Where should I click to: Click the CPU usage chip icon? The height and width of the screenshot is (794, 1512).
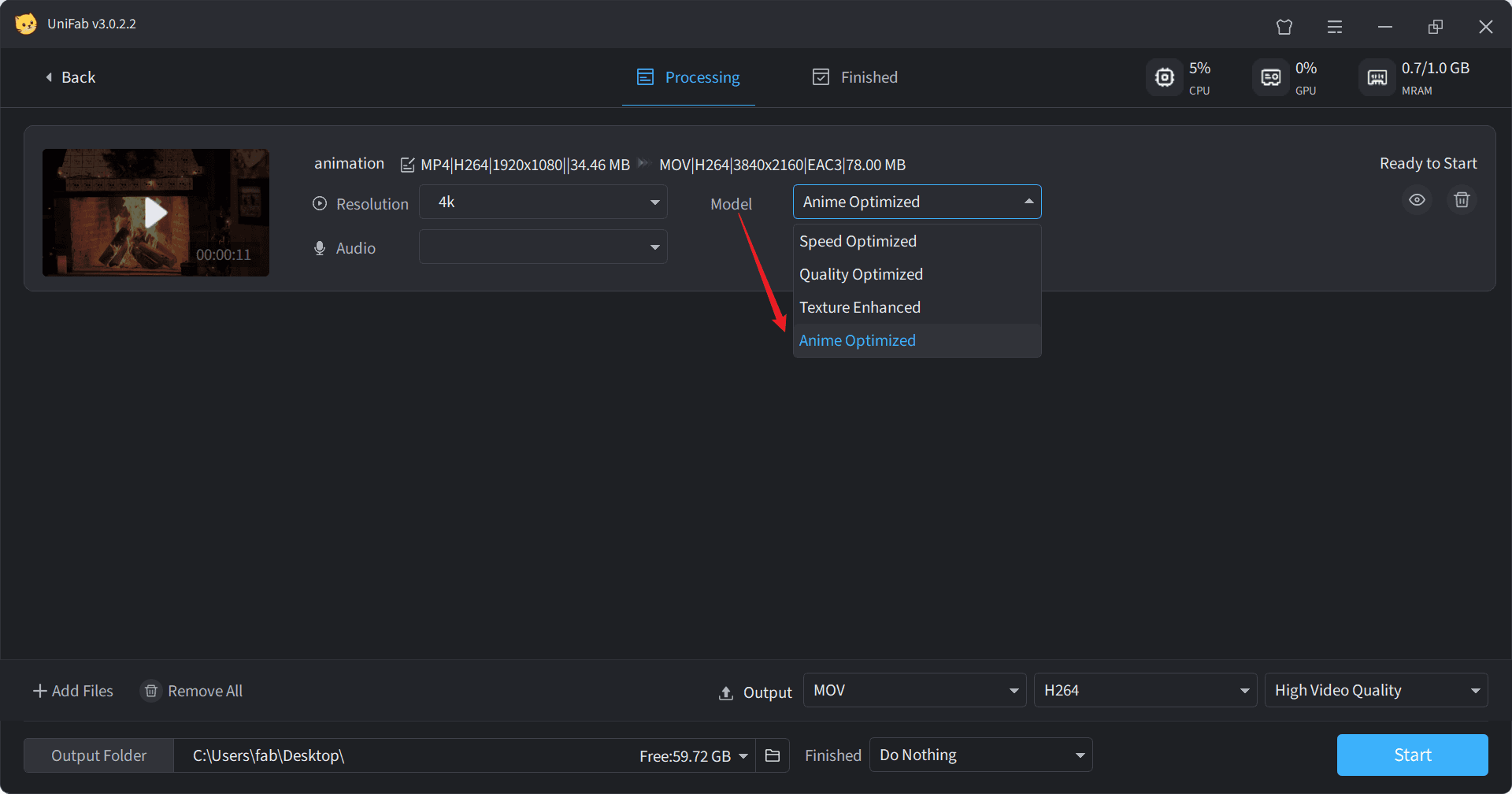click(x=1164, y=77)
